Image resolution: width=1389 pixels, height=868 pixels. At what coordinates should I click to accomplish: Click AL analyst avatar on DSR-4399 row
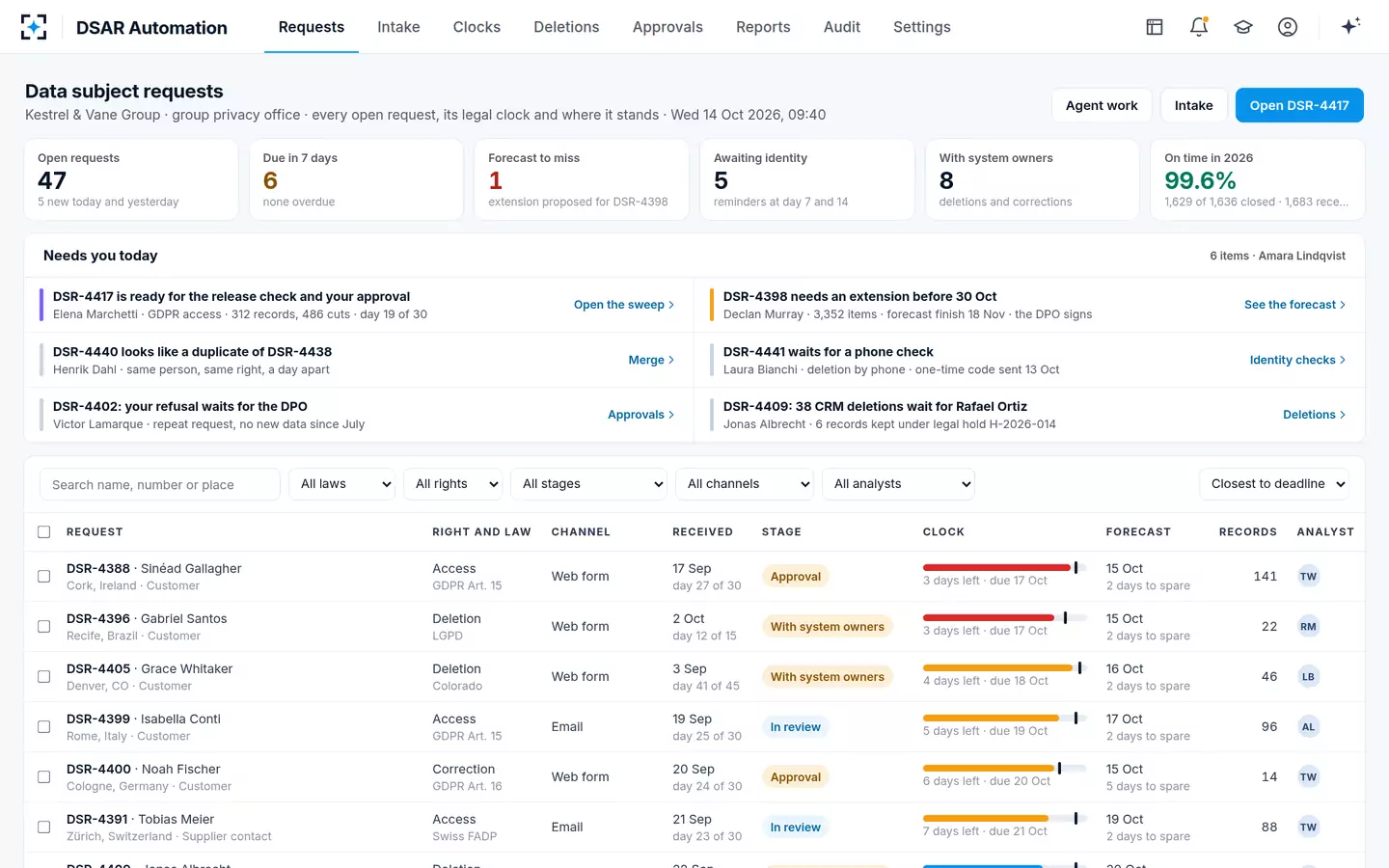pos(1308,727)
